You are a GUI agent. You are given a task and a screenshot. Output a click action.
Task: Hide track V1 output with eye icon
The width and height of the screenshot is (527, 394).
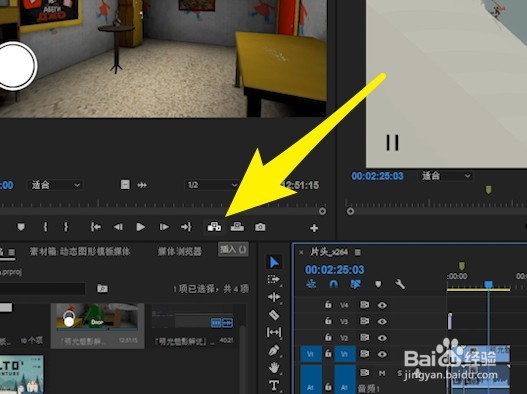[382, 354]
